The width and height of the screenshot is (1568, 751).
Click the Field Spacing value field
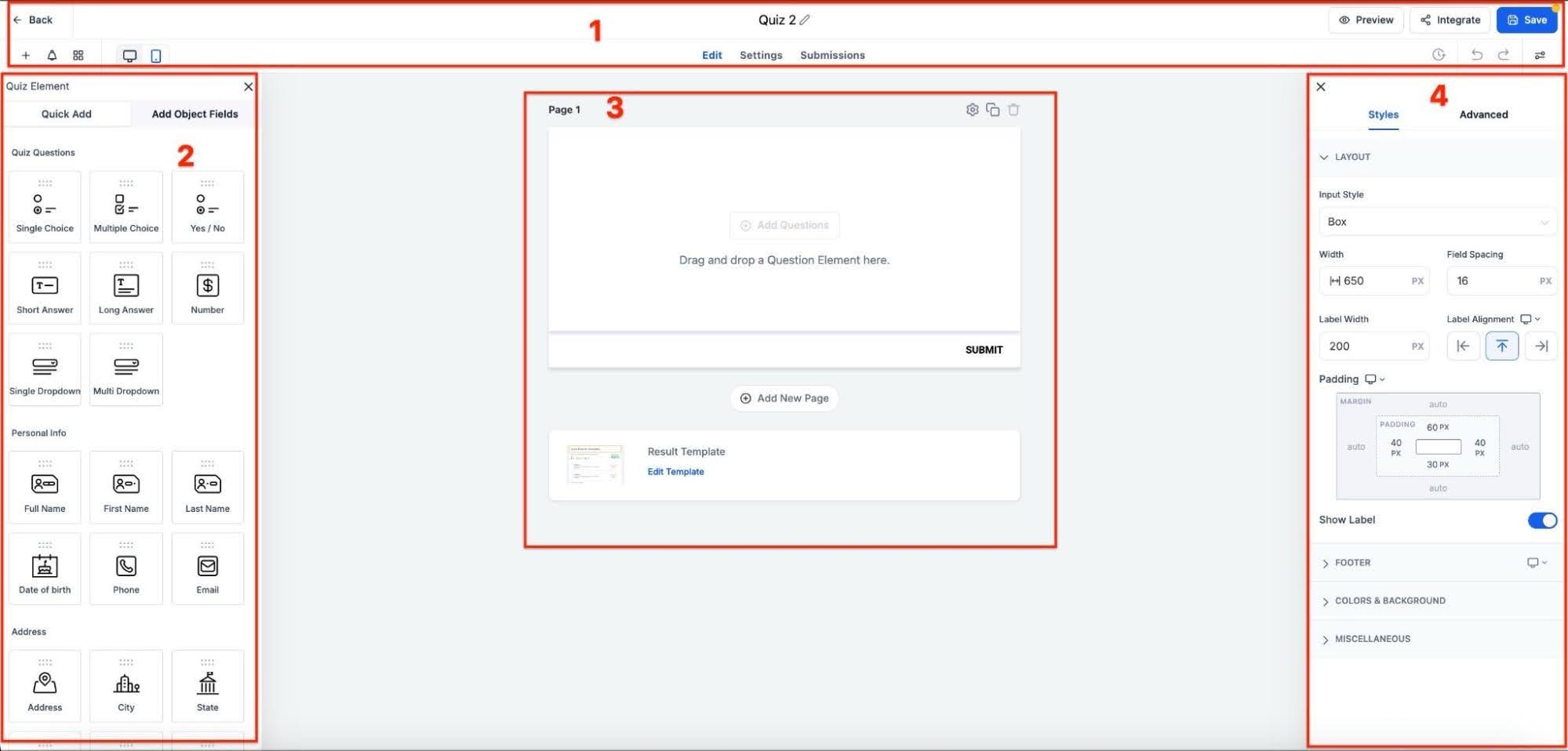[x=1501, y=281]
